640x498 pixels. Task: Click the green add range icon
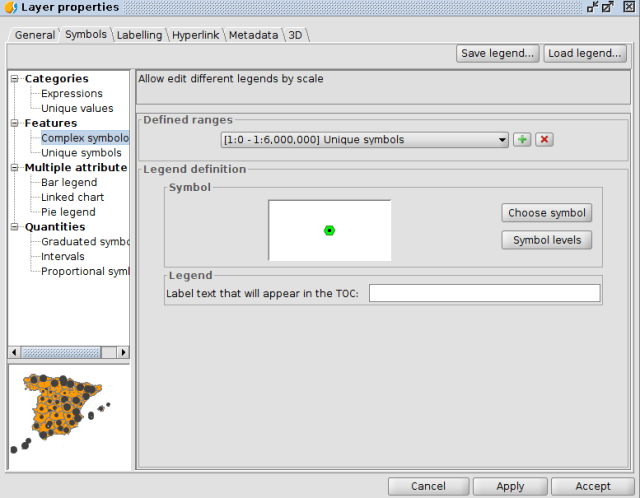pos(522,140)
